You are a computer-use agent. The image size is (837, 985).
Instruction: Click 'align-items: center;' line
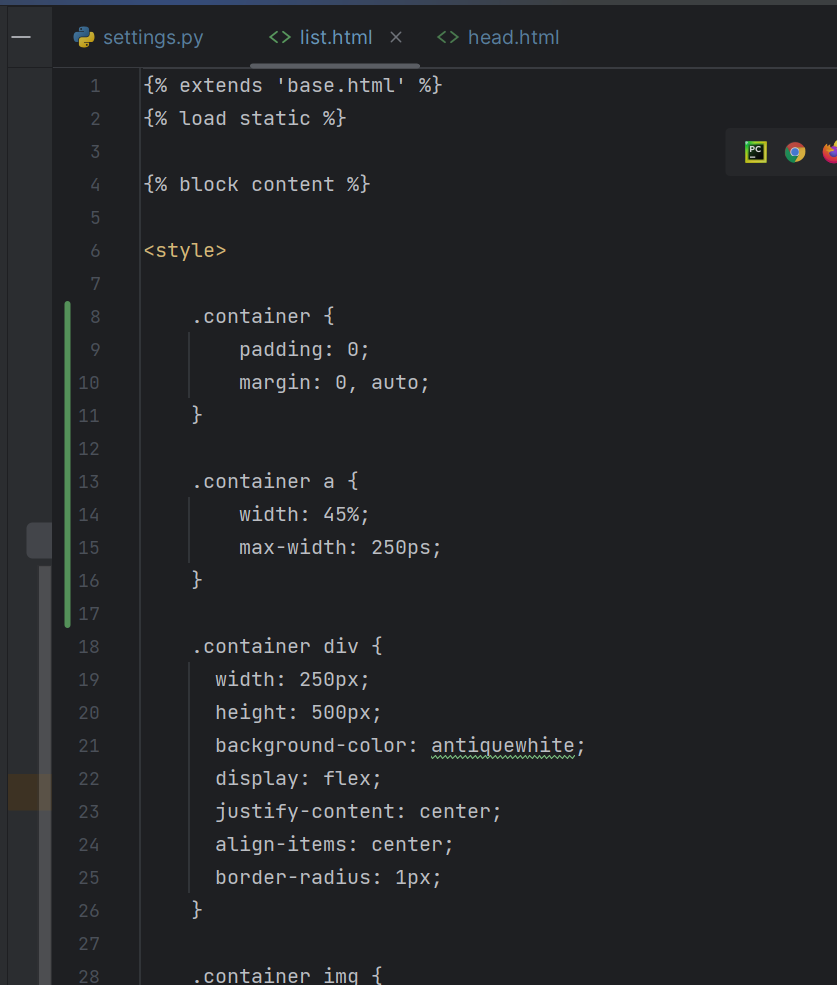tap(334, 844)
